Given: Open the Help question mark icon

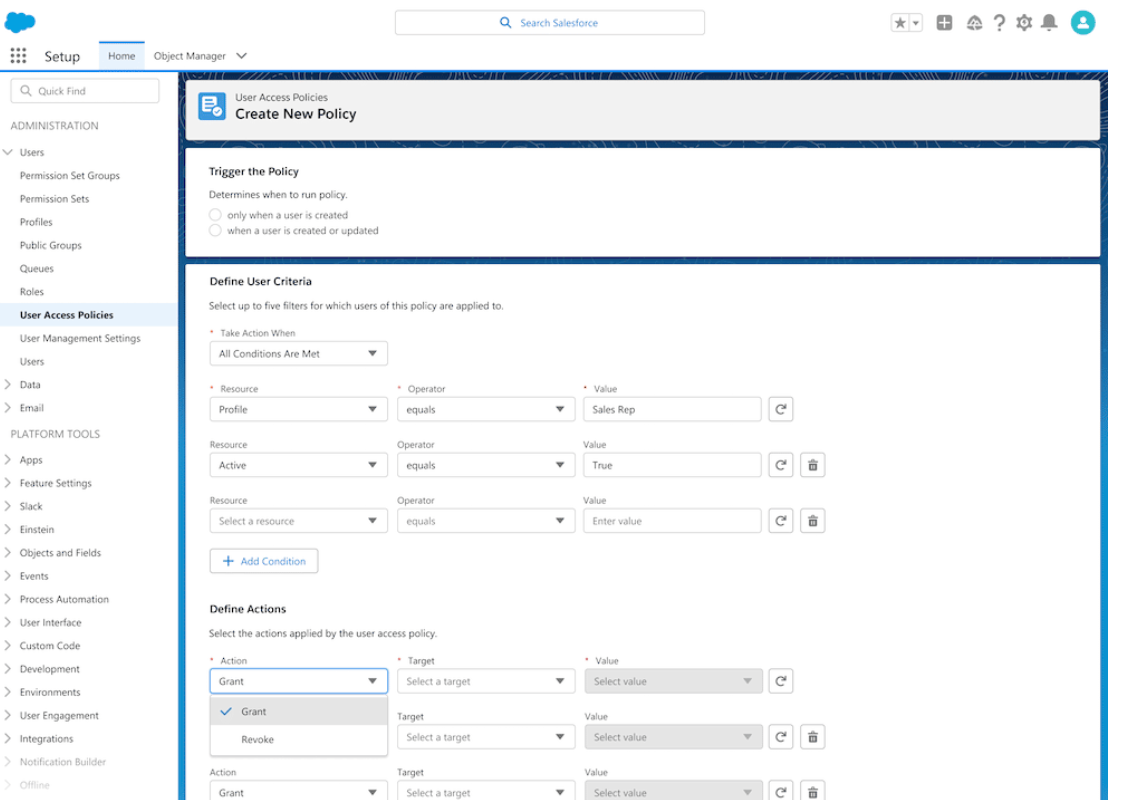Looking at the screenshot, I should tap(1000, 23).
